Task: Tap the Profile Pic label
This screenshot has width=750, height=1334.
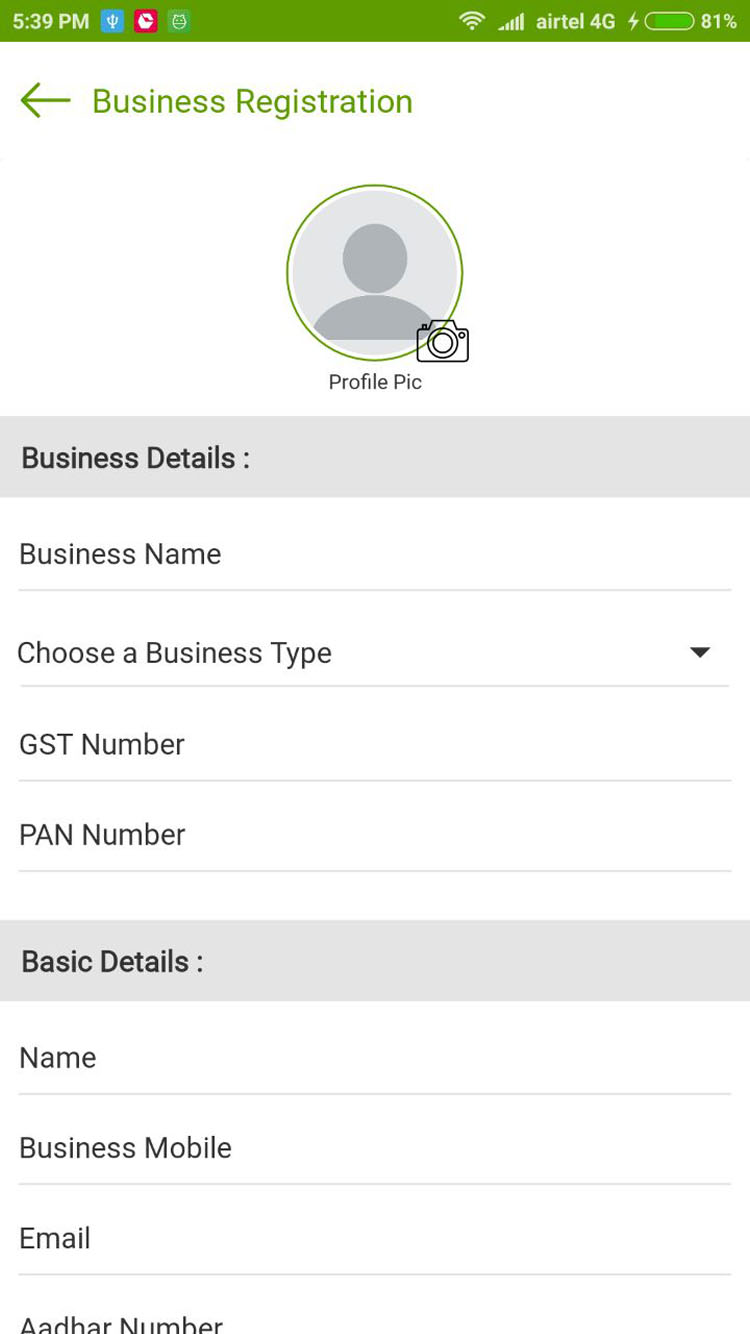Action: [375, 382]
